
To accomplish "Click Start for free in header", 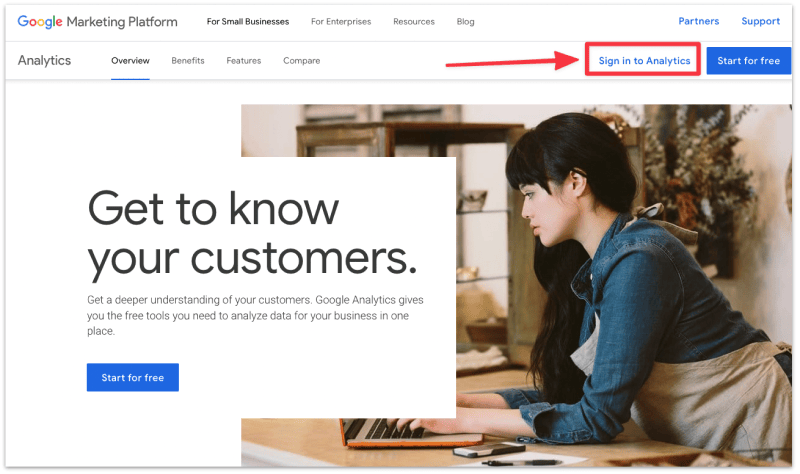I will click(748, 60).
